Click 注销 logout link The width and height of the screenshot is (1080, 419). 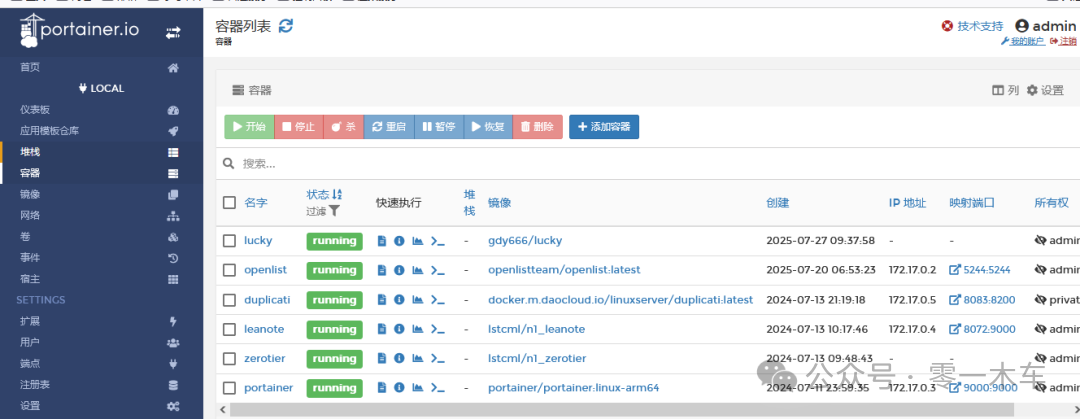1063,41
